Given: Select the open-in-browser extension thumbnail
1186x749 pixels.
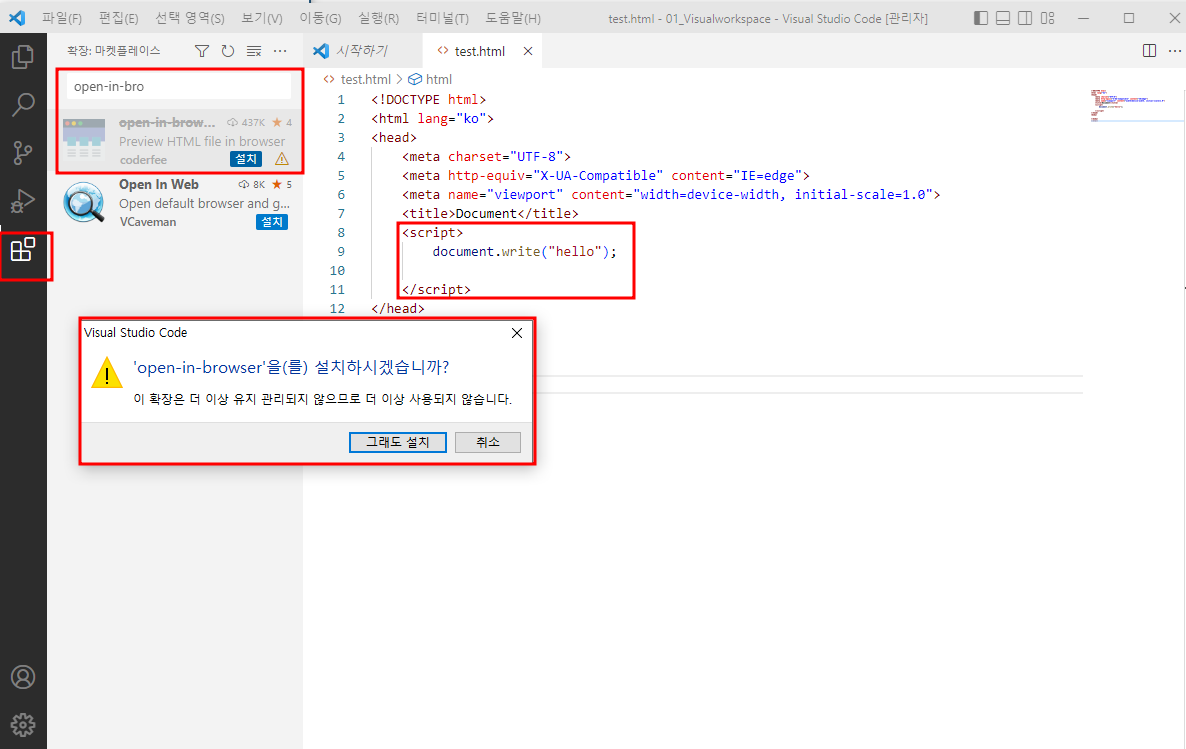Looking at the screenshot, I should (x=84, y=138).
